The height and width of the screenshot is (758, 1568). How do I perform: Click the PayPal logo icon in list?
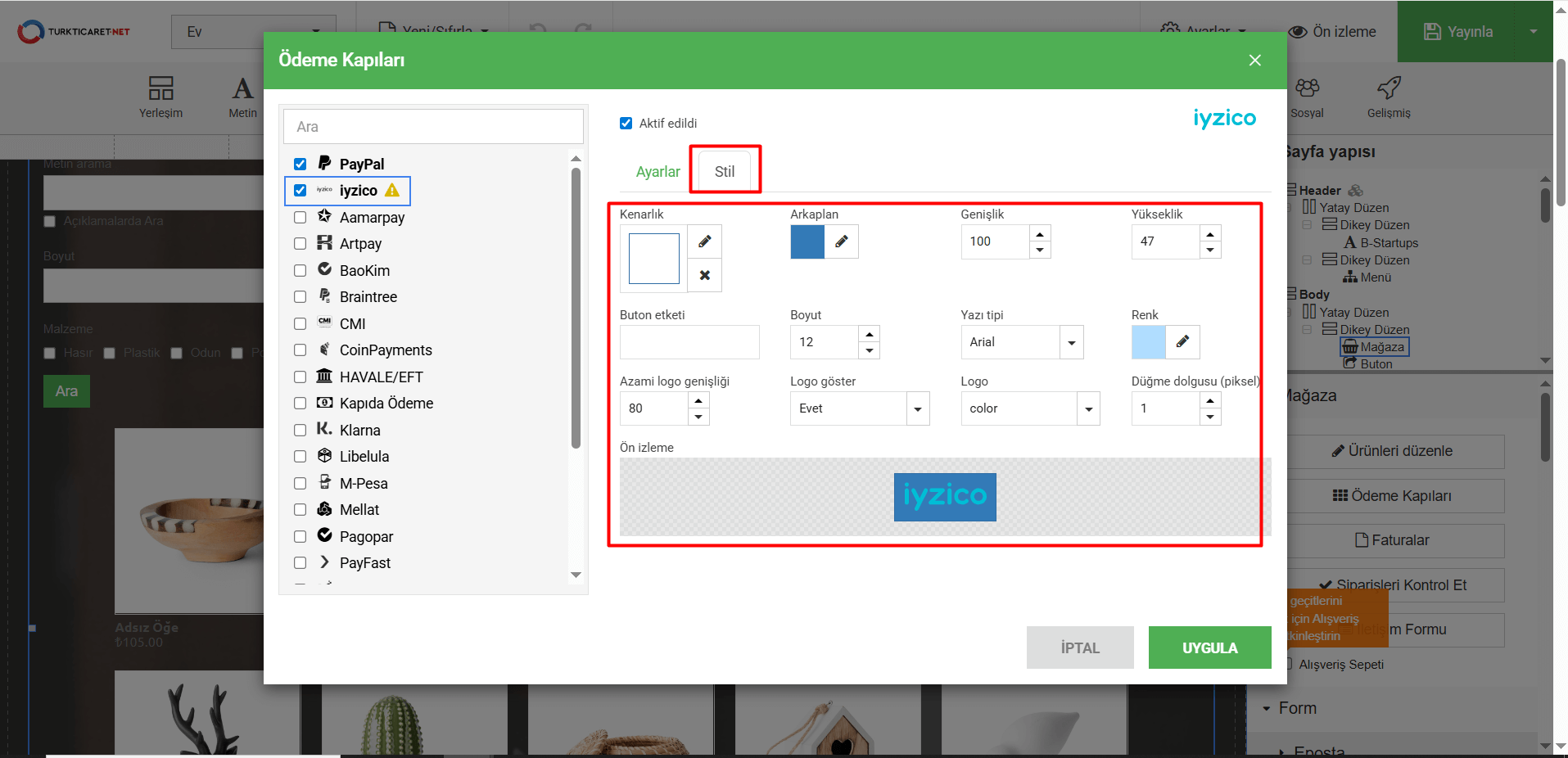[x=325, y=163]
